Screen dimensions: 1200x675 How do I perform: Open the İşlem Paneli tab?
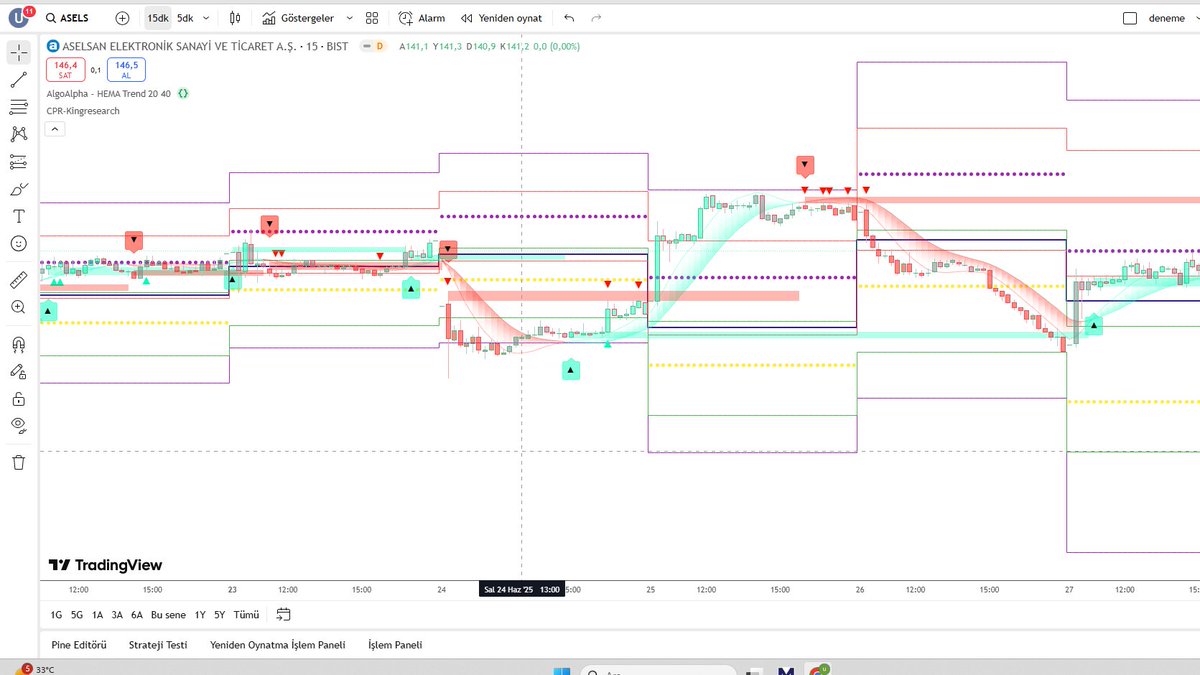click(x=395, y=645)
